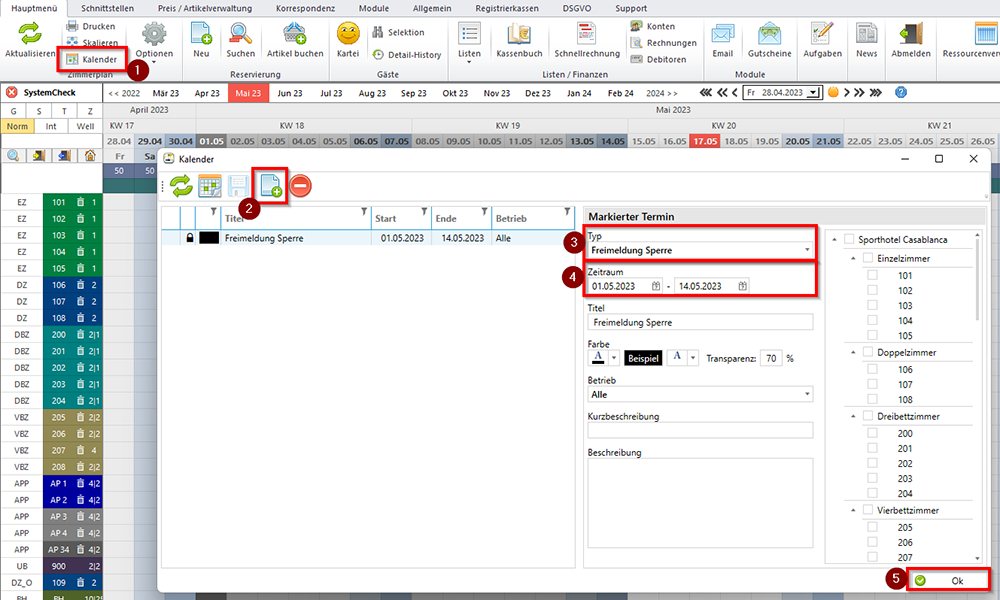Open the Gutscheine module
1000x600 pixels.
(769, 42)
